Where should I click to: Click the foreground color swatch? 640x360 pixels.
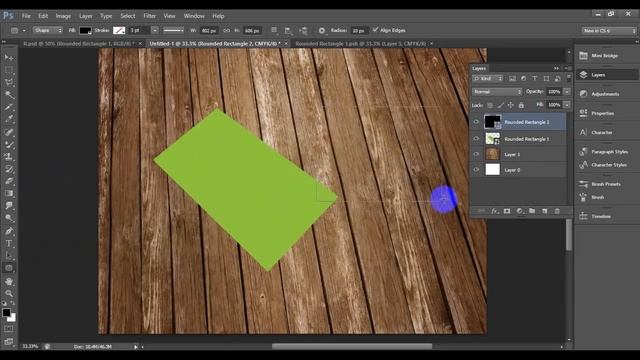click(6, 313)
